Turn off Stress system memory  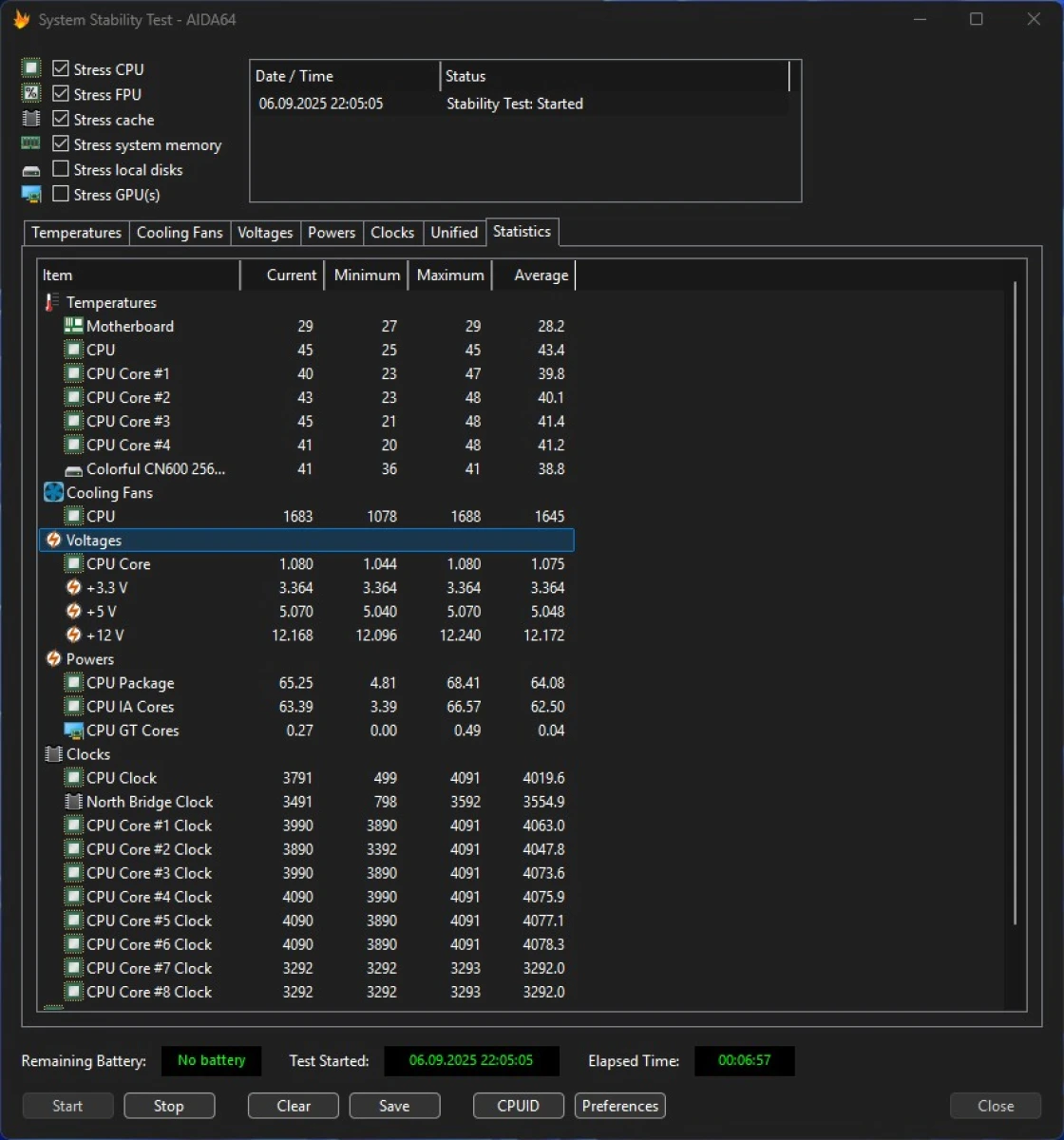point(61,143)
